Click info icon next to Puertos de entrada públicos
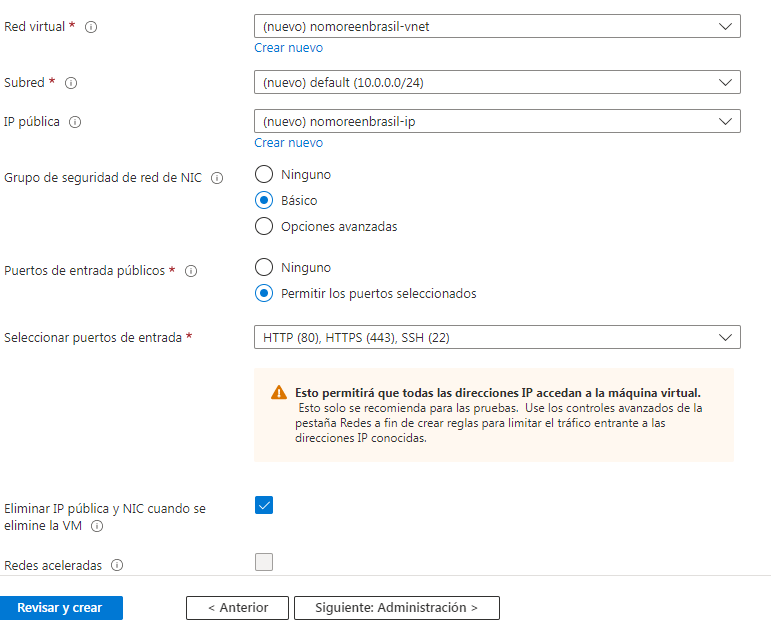Image resolution: width=771 pixels, height=641 pixels. [191, 271]
